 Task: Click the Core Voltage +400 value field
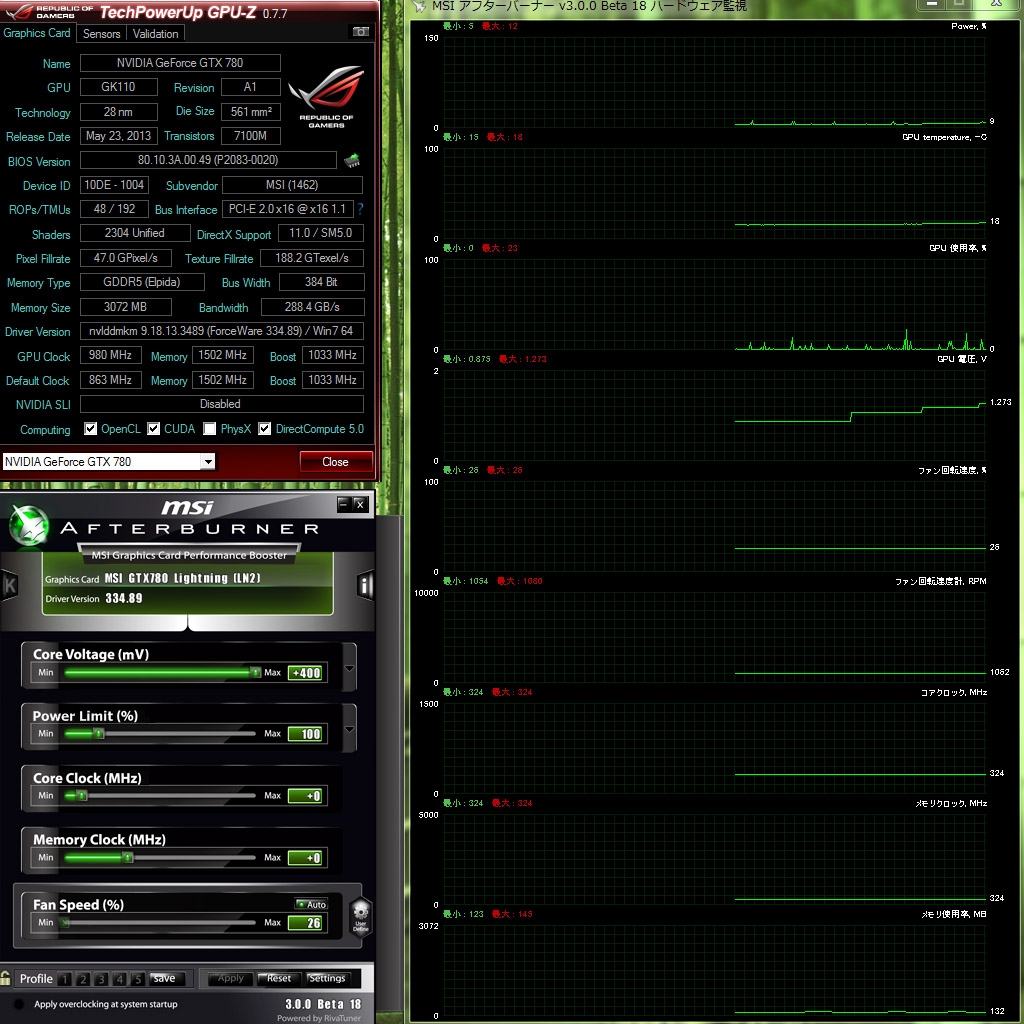point(305,673)
